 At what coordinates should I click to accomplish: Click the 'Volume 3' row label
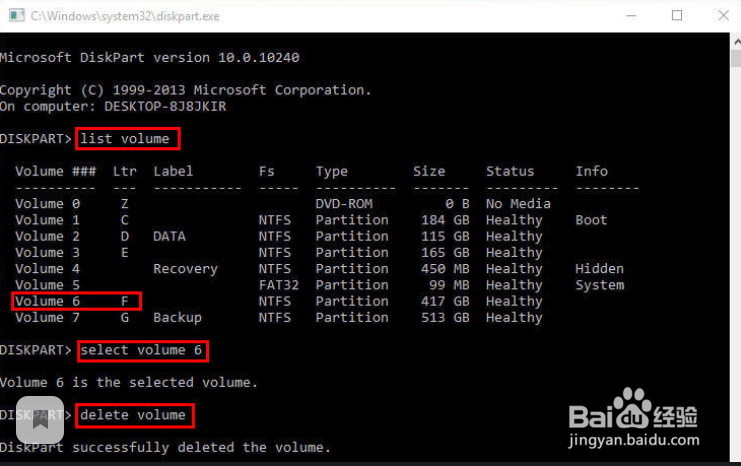[x=47, y=253]
